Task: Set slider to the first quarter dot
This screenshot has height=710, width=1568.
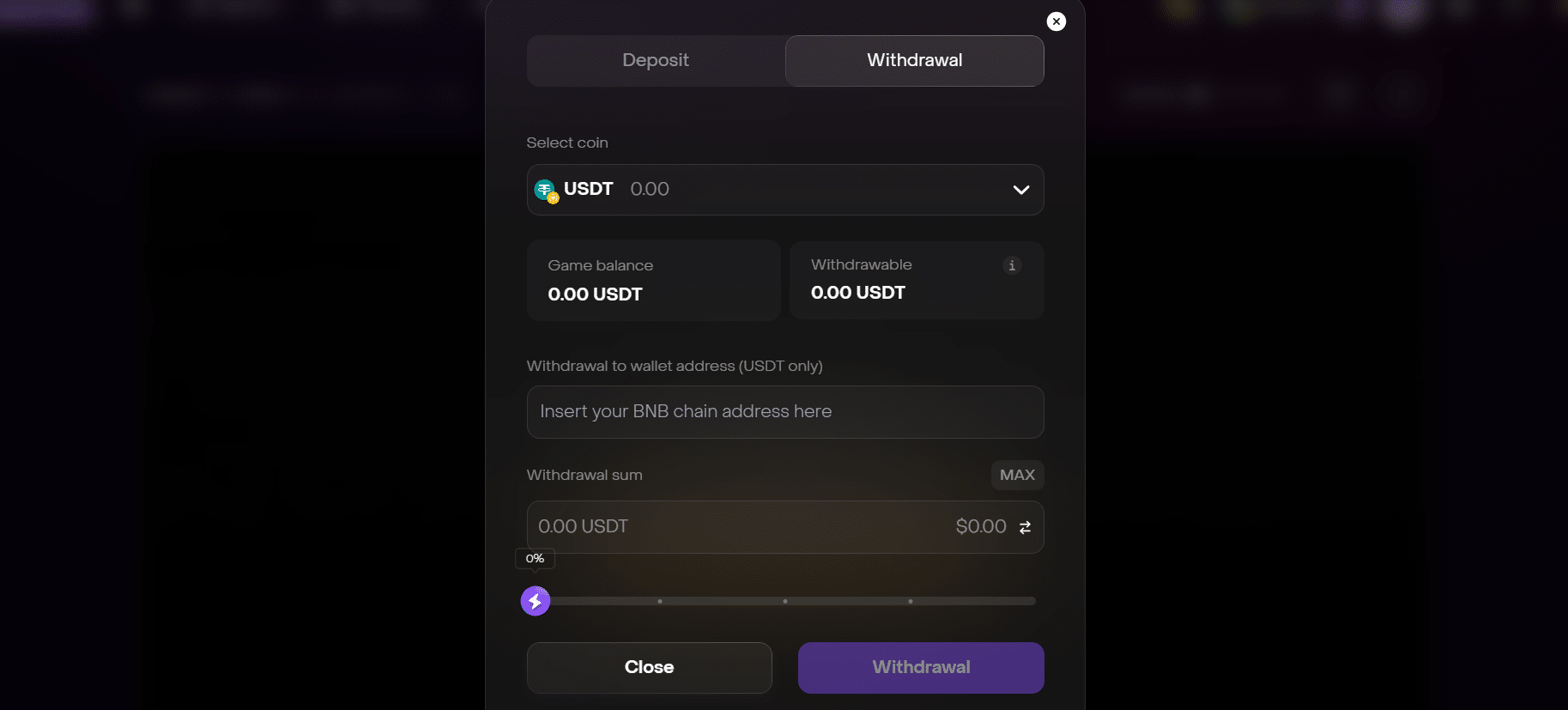Action: point(660,601)
